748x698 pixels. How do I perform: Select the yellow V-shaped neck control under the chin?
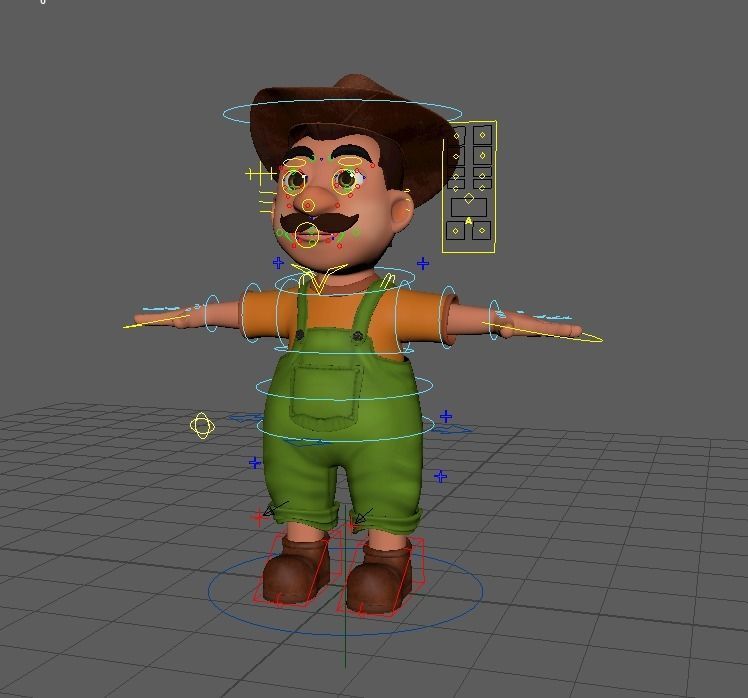pos(320,278)
